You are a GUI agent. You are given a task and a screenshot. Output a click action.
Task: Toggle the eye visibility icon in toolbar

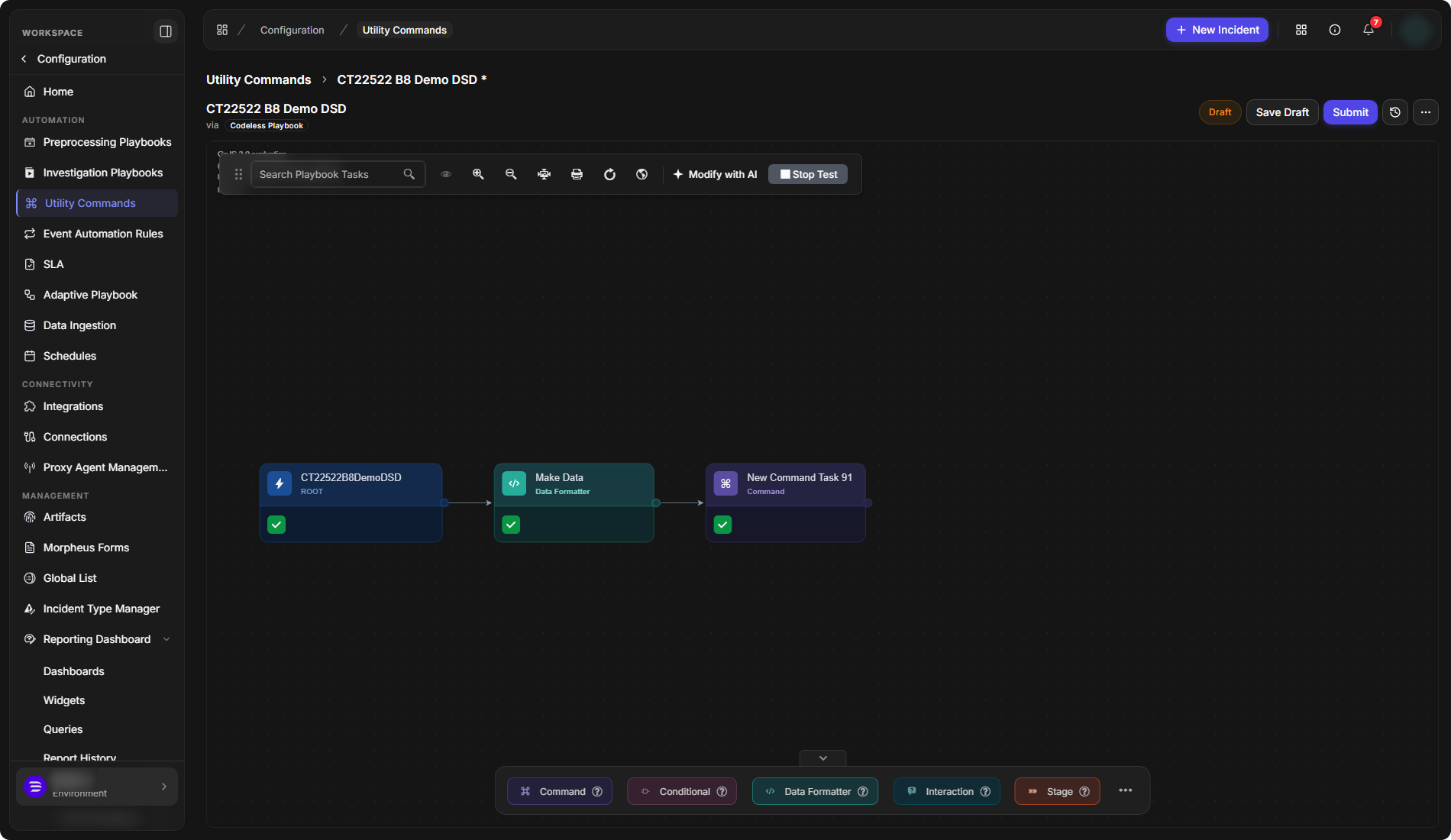pyautogui.click(x=446, y=174)
